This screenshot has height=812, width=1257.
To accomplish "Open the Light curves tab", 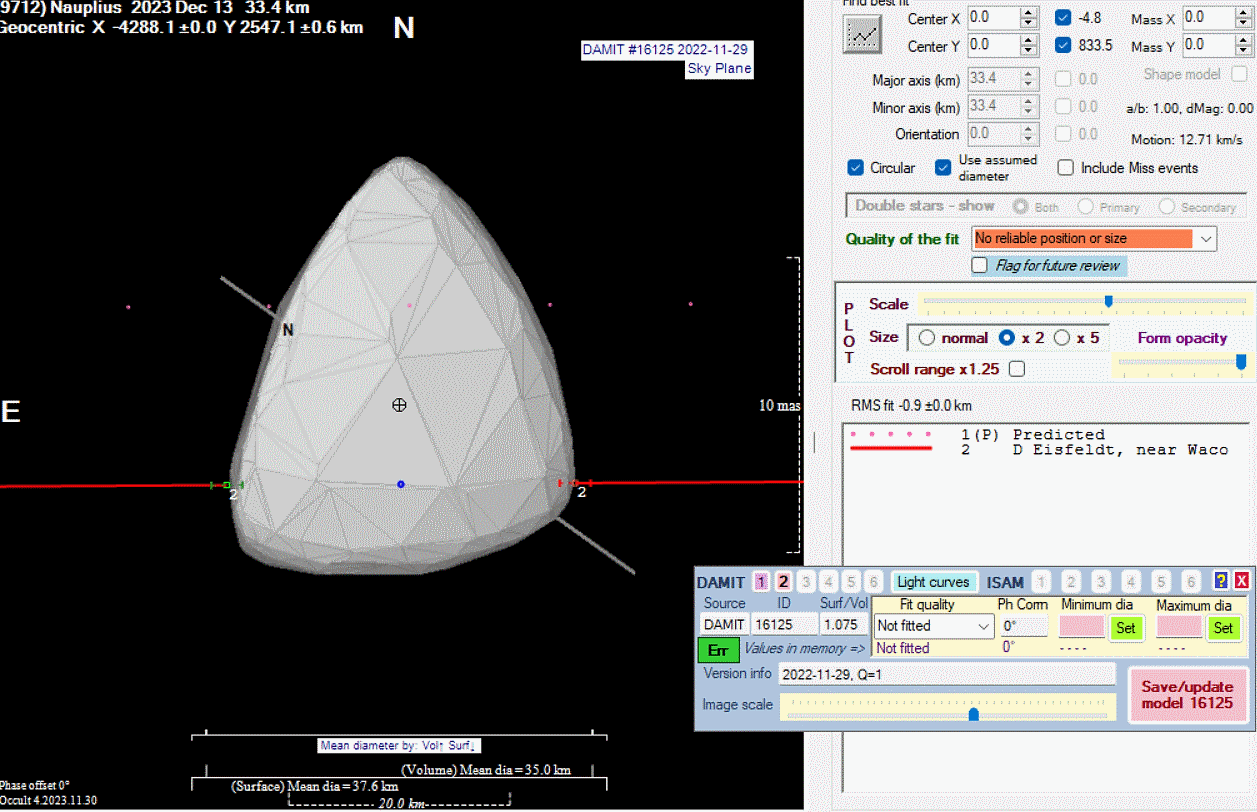I will pyautogui.click(x=932, y=582).
